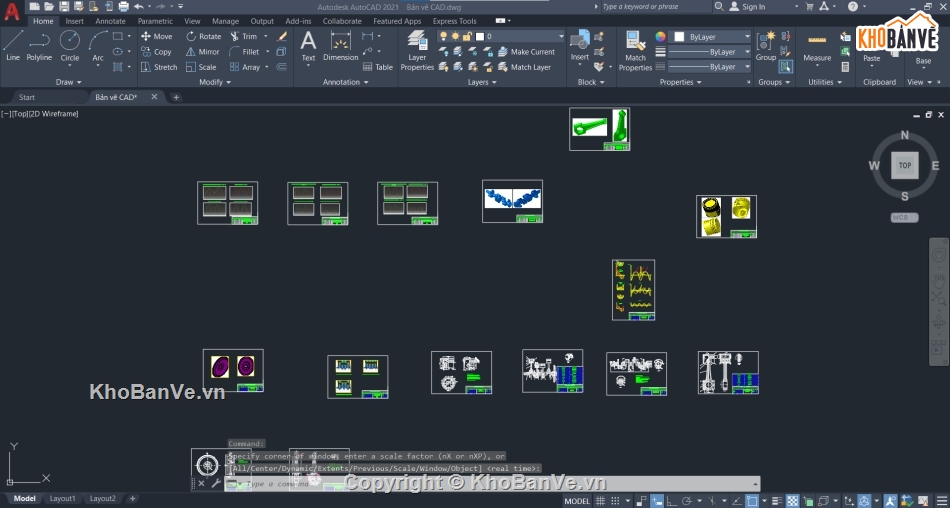
Task: Activate the Rotate command
Action: [204, 36]
